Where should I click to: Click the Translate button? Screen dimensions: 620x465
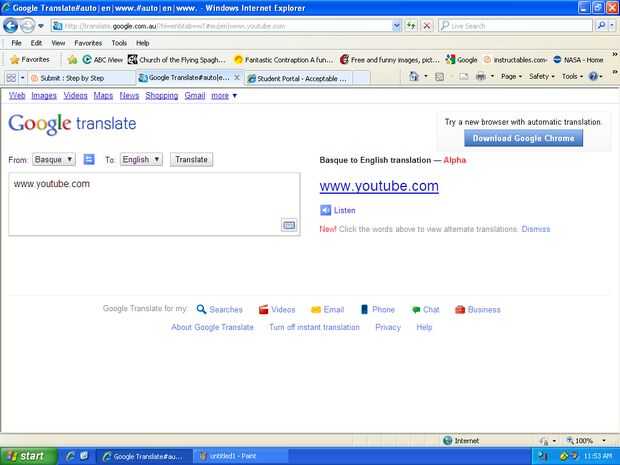191,159
